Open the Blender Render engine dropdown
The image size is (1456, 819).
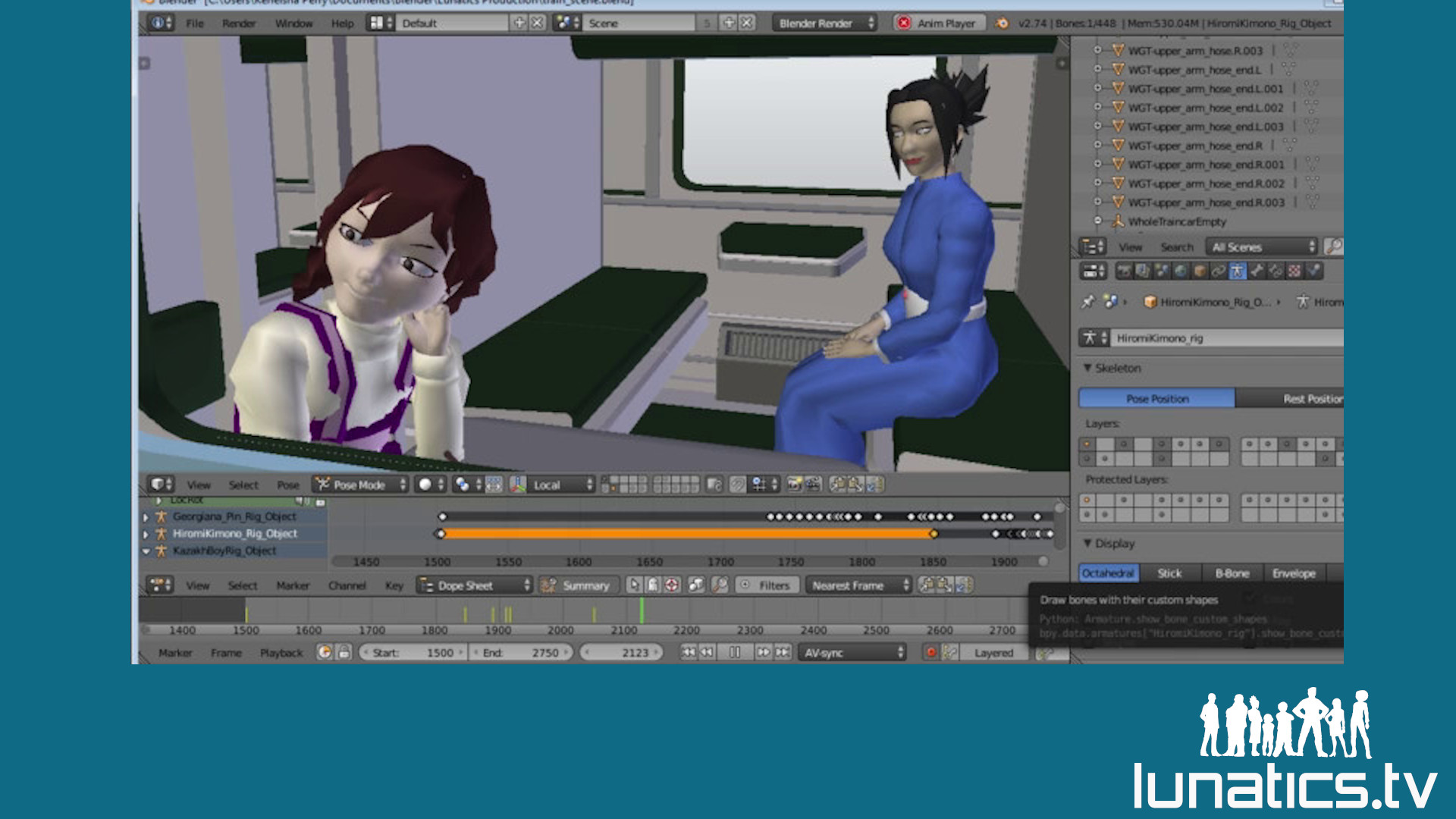pos(825,24)
